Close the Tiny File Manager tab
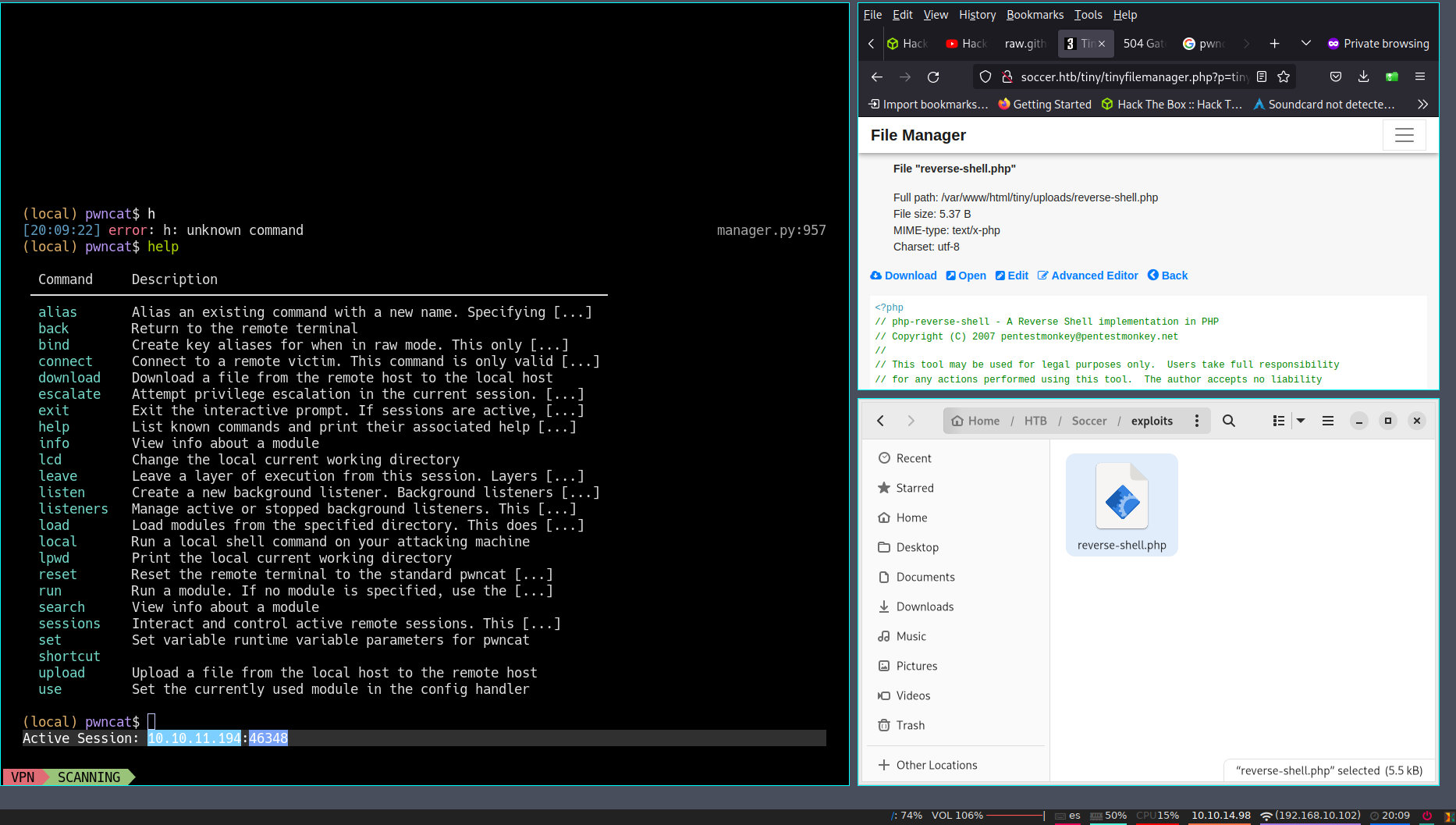Image resolution: width=1456 pixels, height=825 pixels. [x=1102, y=44]
